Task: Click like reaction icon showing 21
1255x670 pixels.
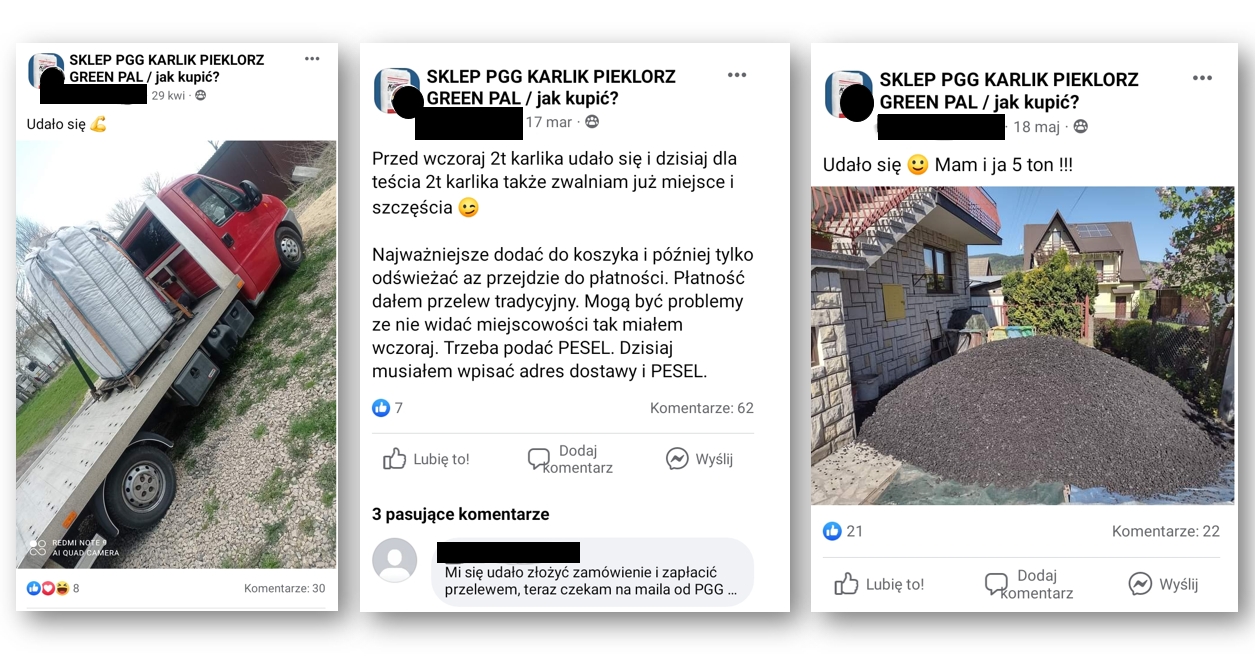Action: (x=832, y=531)
